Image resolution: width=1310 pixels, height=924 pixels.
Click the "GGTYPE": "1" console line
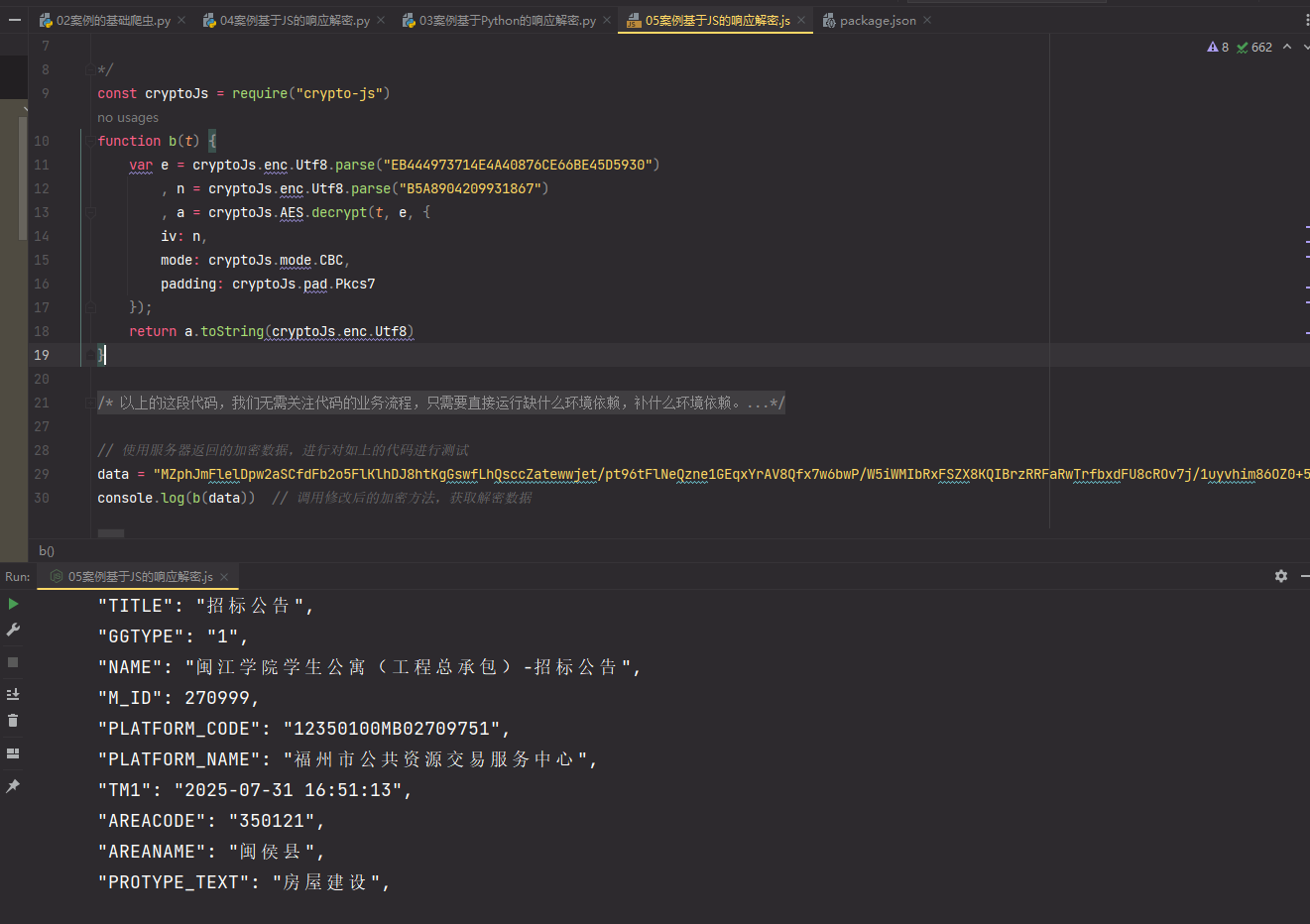pos(174,636)
